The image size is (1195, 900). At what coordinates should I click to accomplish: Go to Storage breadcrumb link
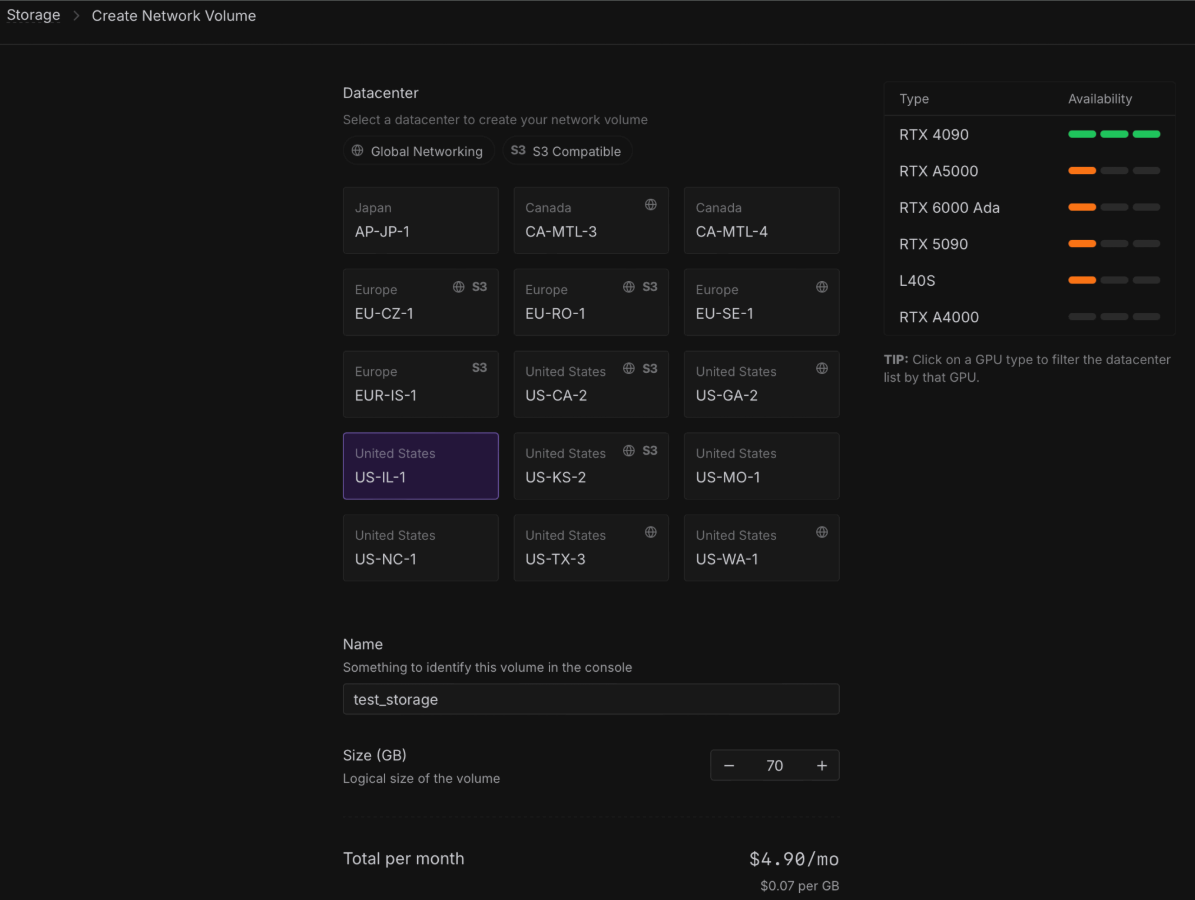pos(34,16)
